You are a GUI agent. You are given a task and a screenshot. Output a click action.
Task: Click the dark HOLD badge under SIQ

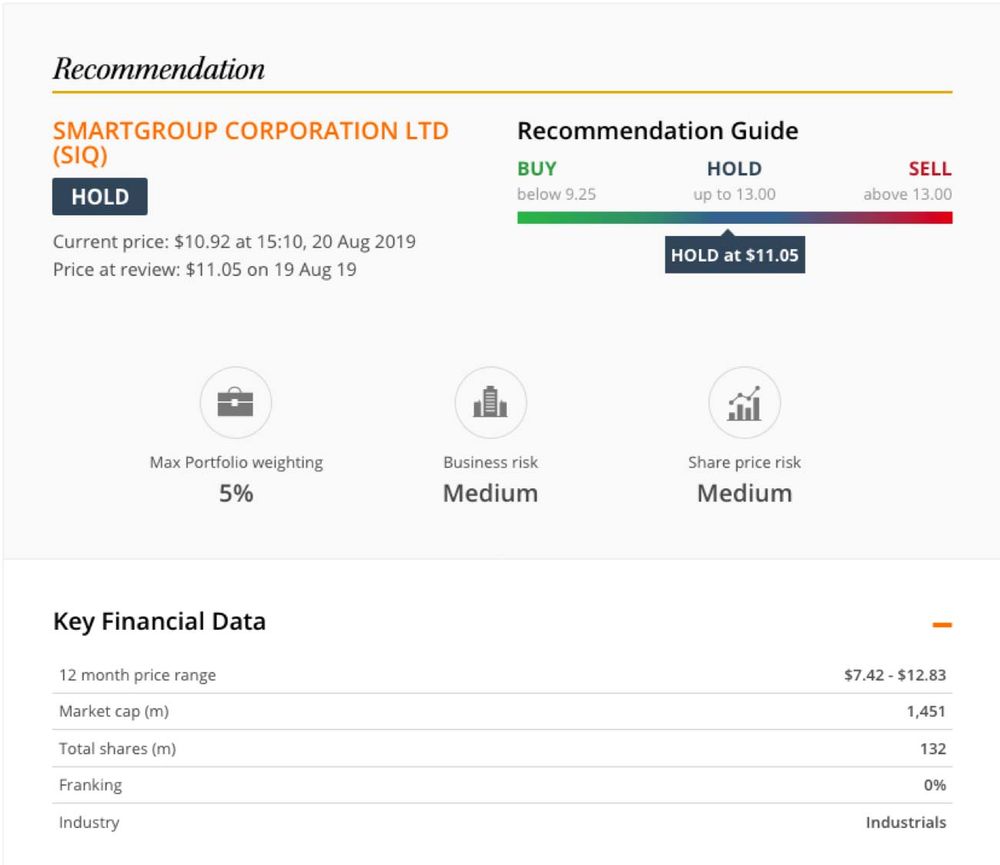99,196
